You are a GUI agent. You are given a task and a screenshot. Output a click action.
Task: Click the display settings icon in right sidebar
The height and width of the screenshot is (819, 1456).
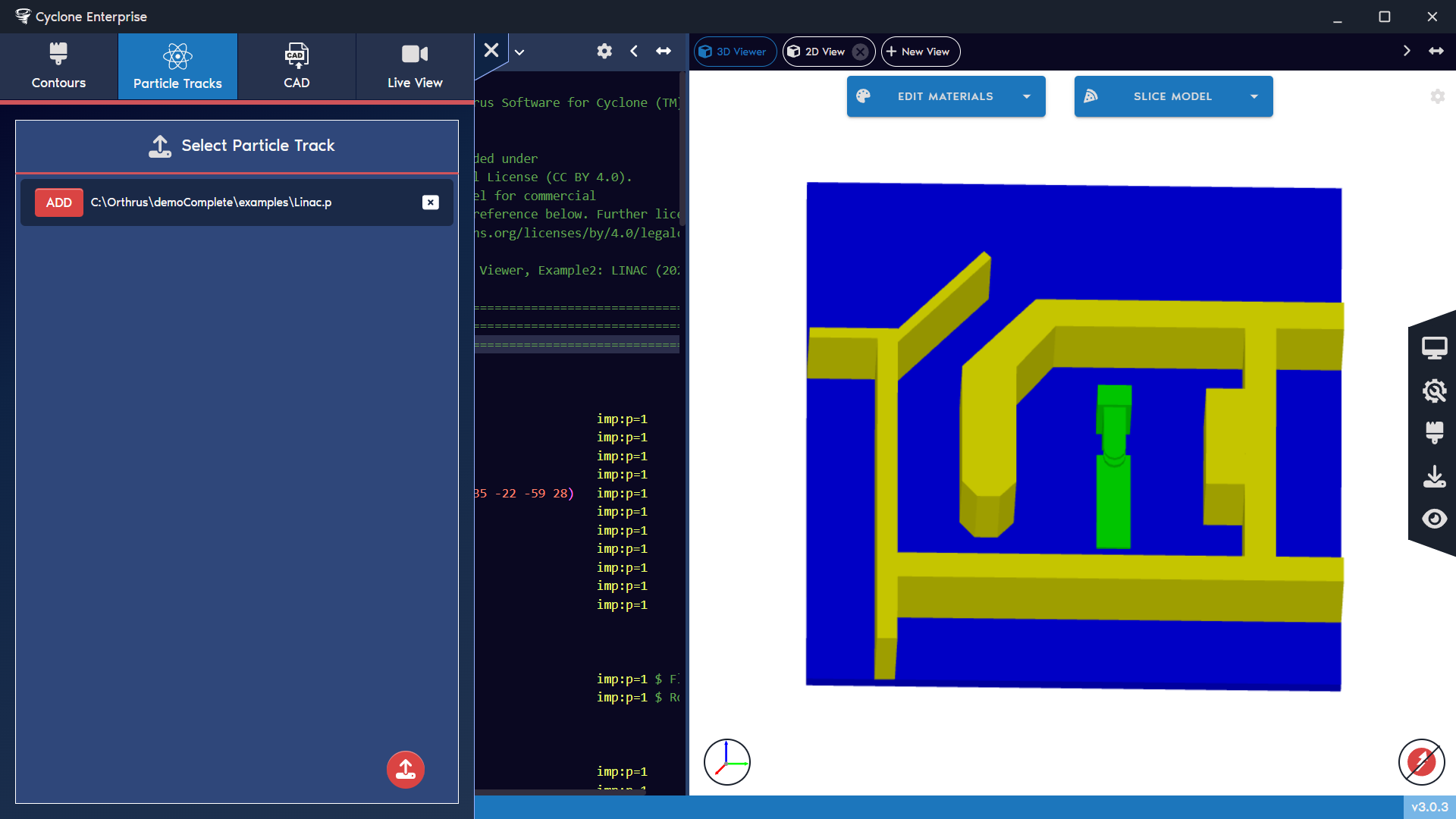tap(1436, 347)
